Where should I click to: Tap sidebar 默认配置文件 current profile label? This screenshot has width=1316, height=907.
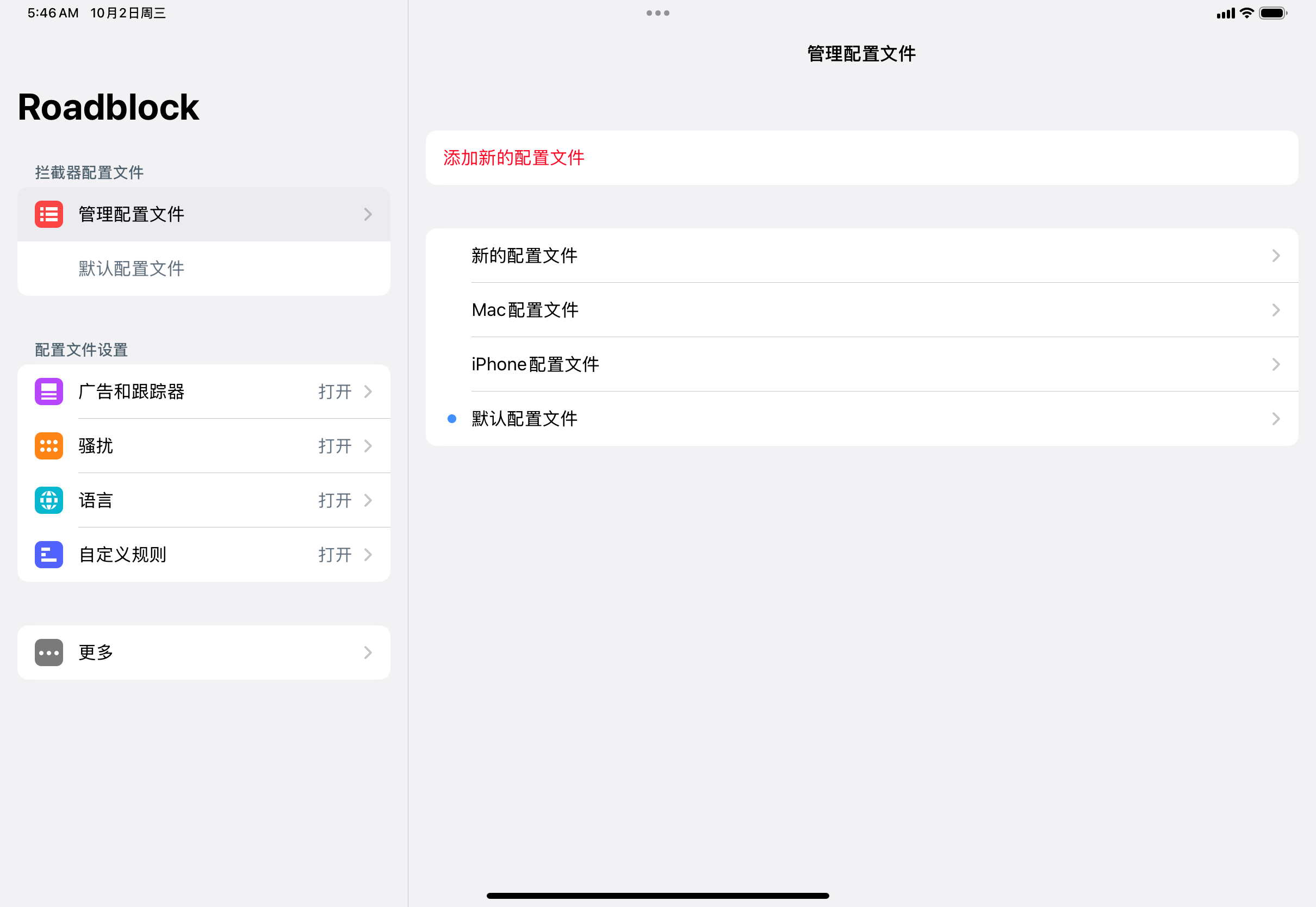coord(131,269)
